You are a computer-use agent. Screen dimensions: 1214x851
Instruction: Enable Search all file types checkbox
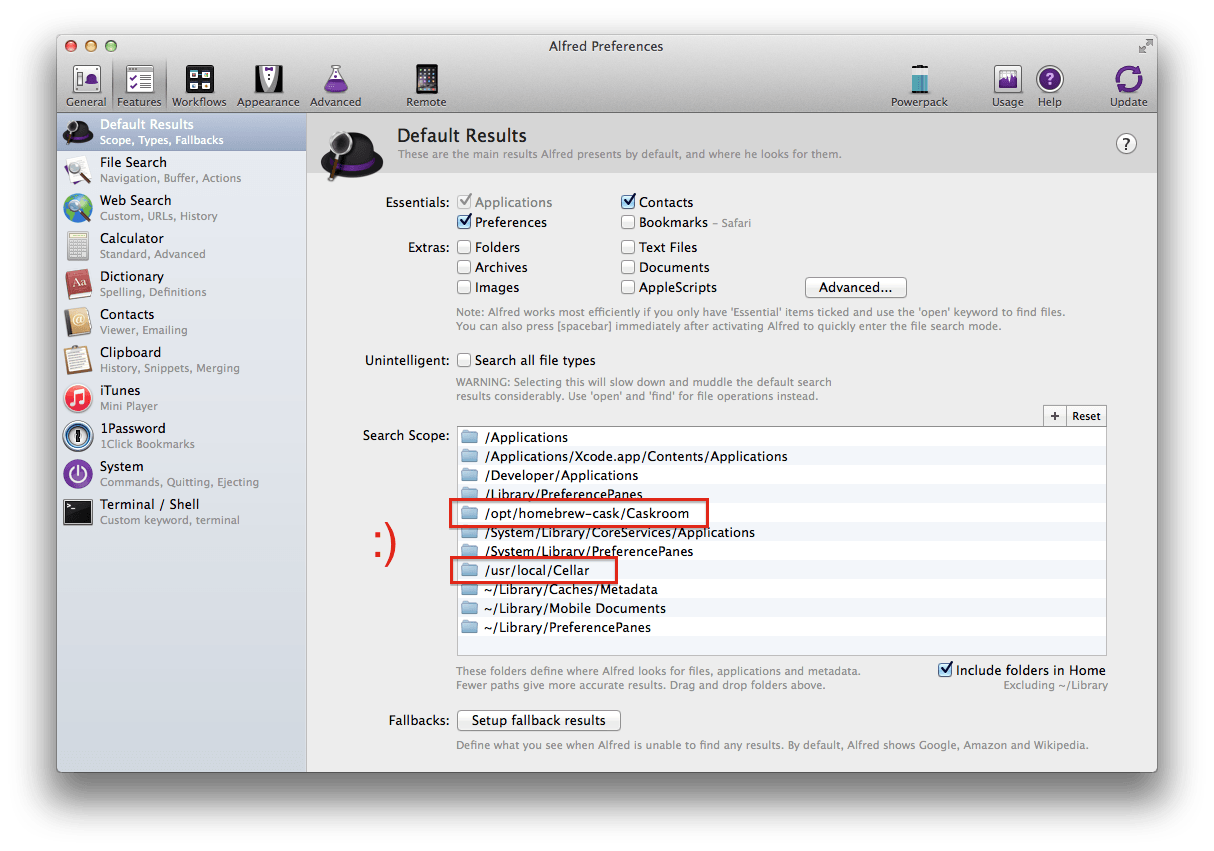(x=464, y=360)
